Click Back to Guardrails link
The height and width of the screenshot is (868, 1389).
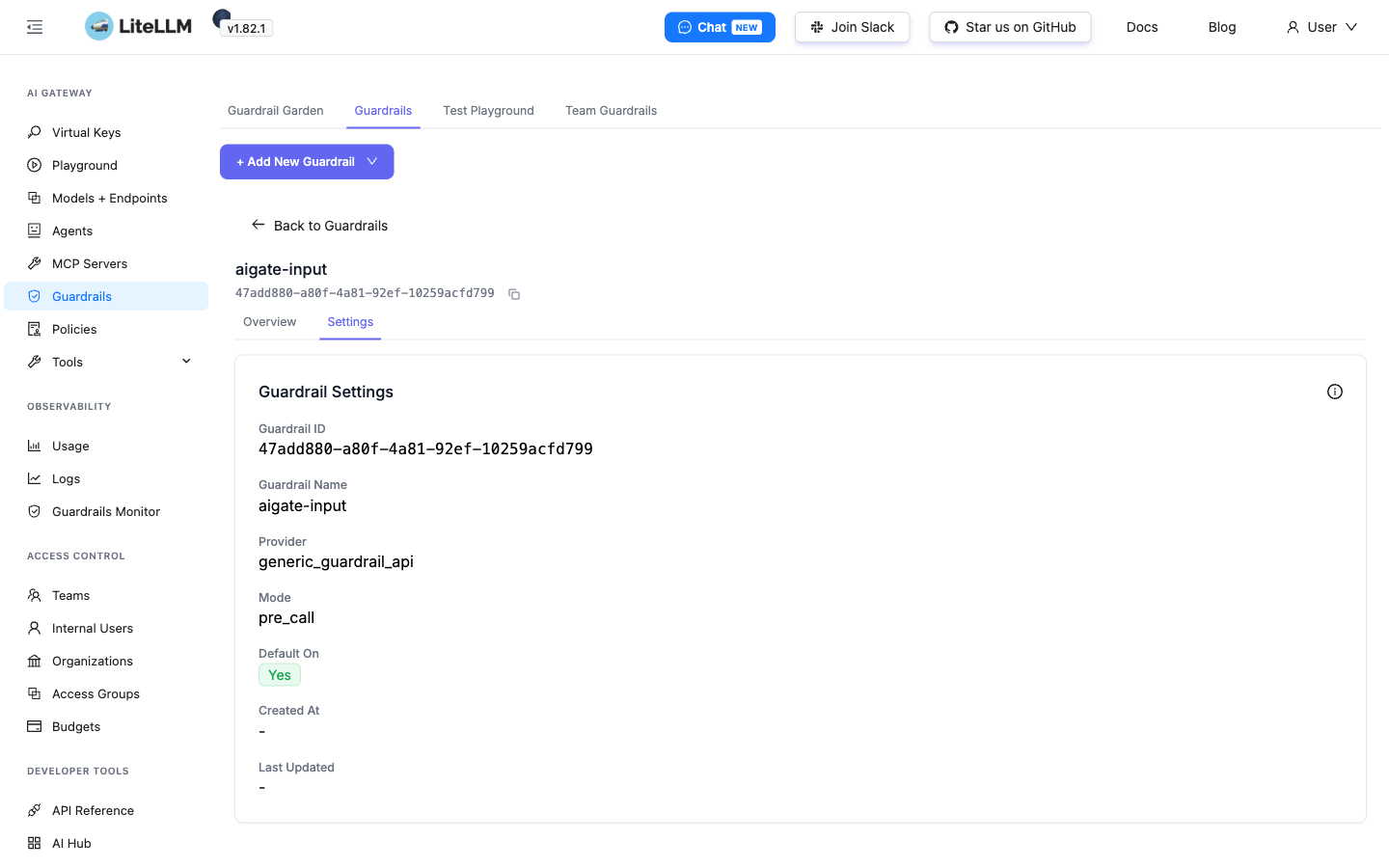(x=319, y=226)
